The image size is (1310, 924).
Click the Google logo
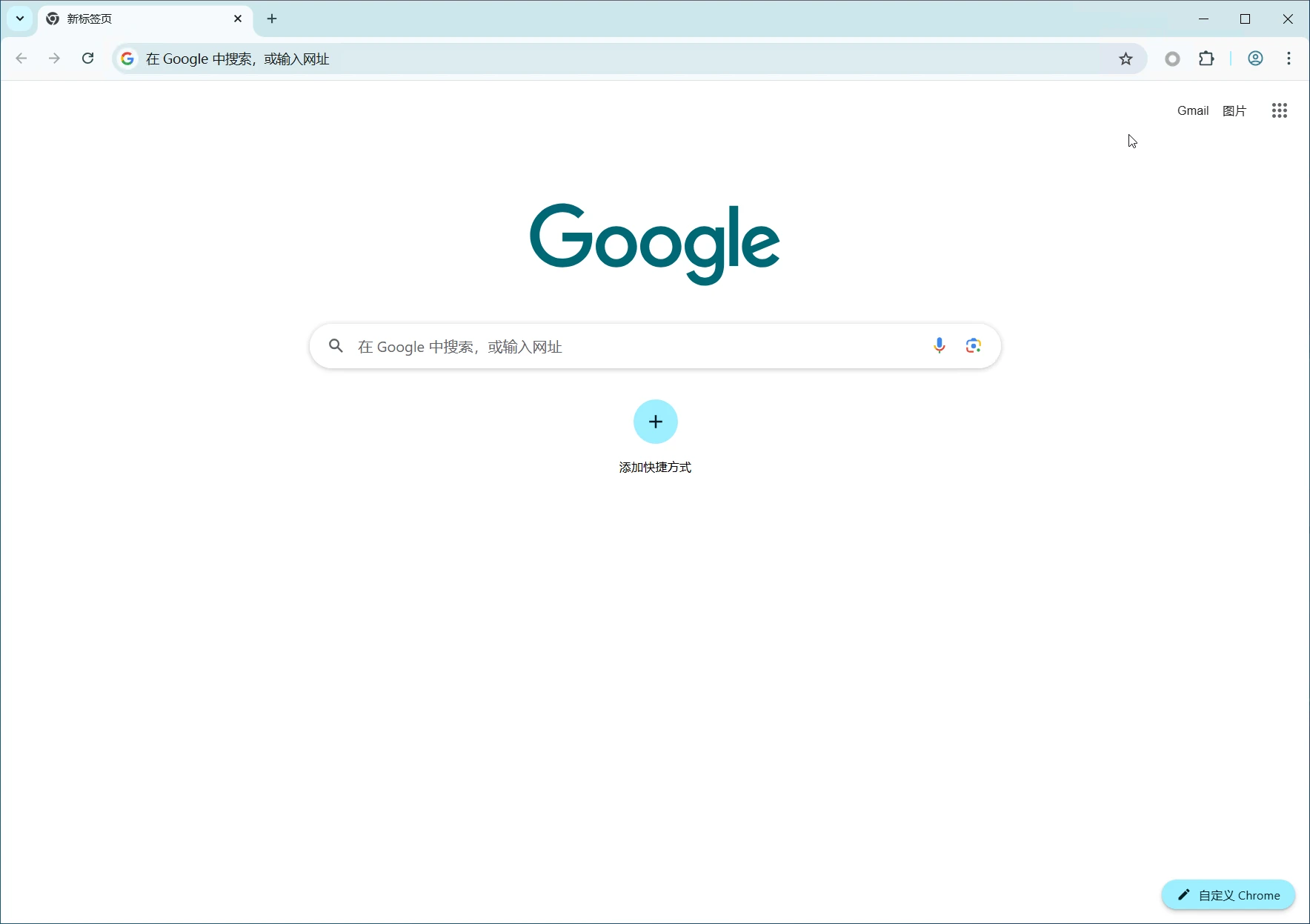click(x=655, y=243)
